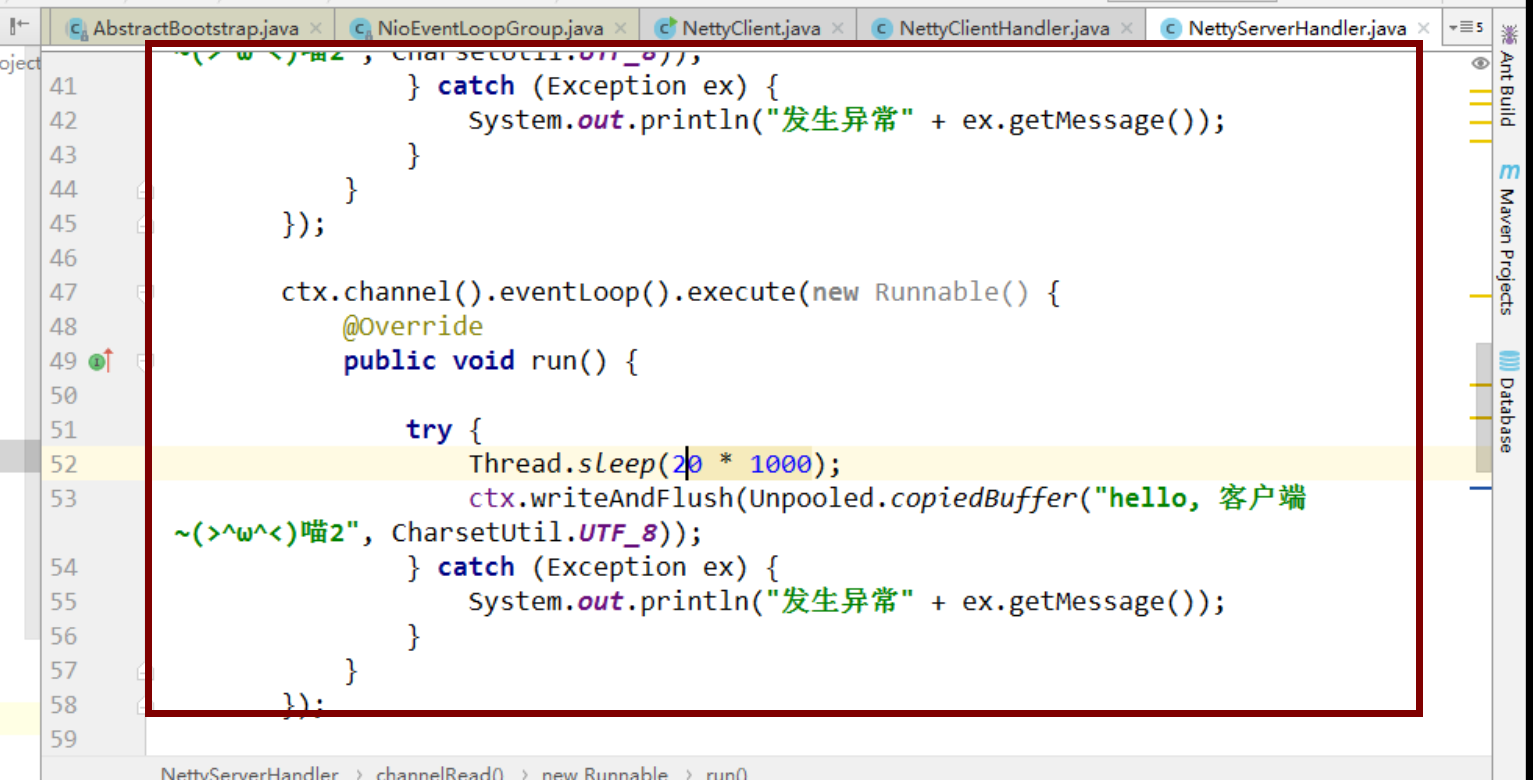Click the word sleep on line 52

(616, 465)
